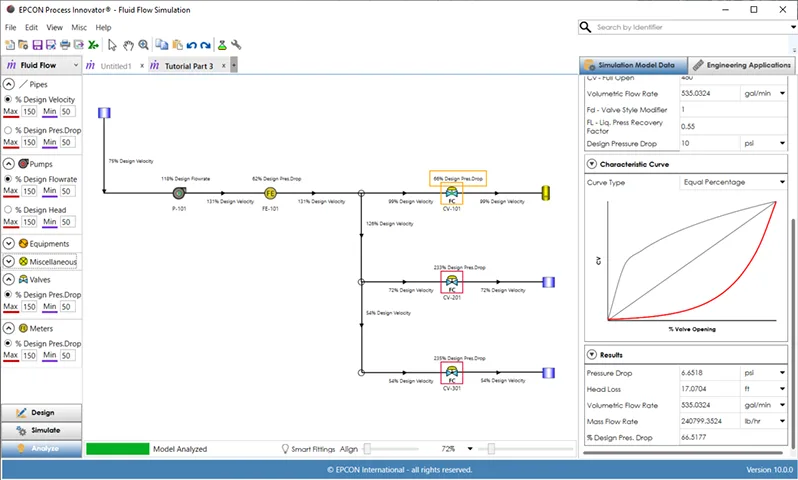Open the Engineering Applications panel
Screen dimensions: 798x480
[x=742, y=65]
